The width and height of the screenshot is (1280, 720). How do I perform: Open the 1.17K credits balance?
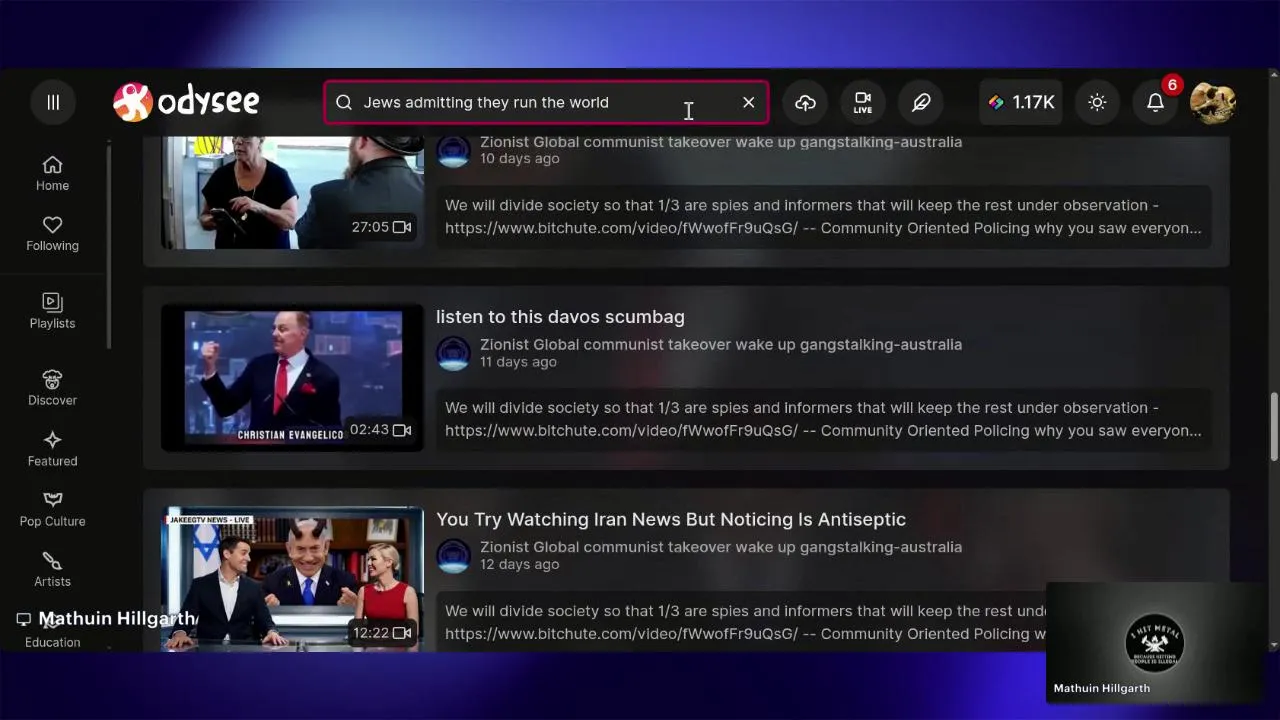point(1021,102)
